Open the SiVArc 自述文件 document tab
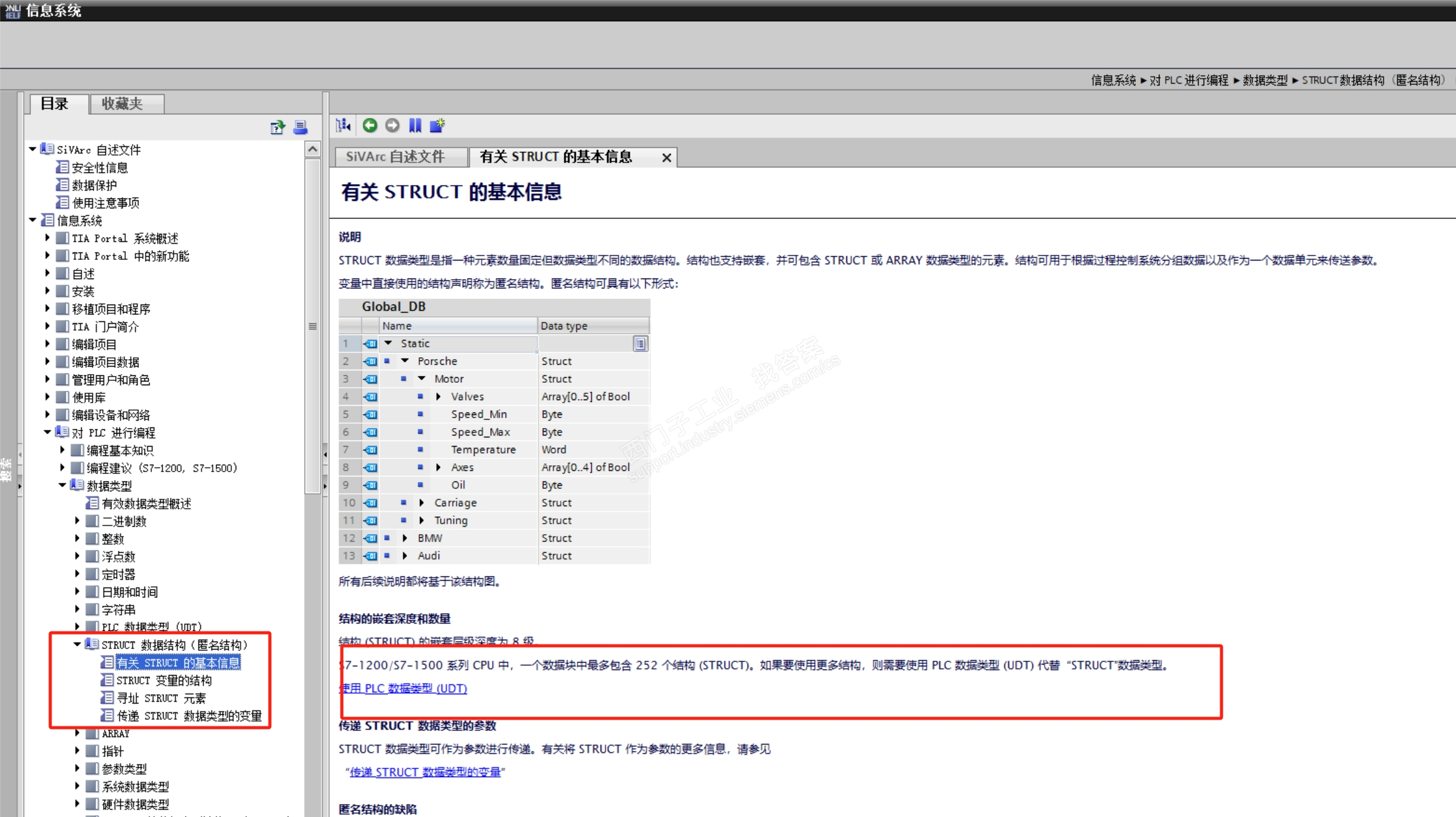Image resolution: width=1456 pixels, height=817 pixels. pyautogui.click(x=395, y=157)
